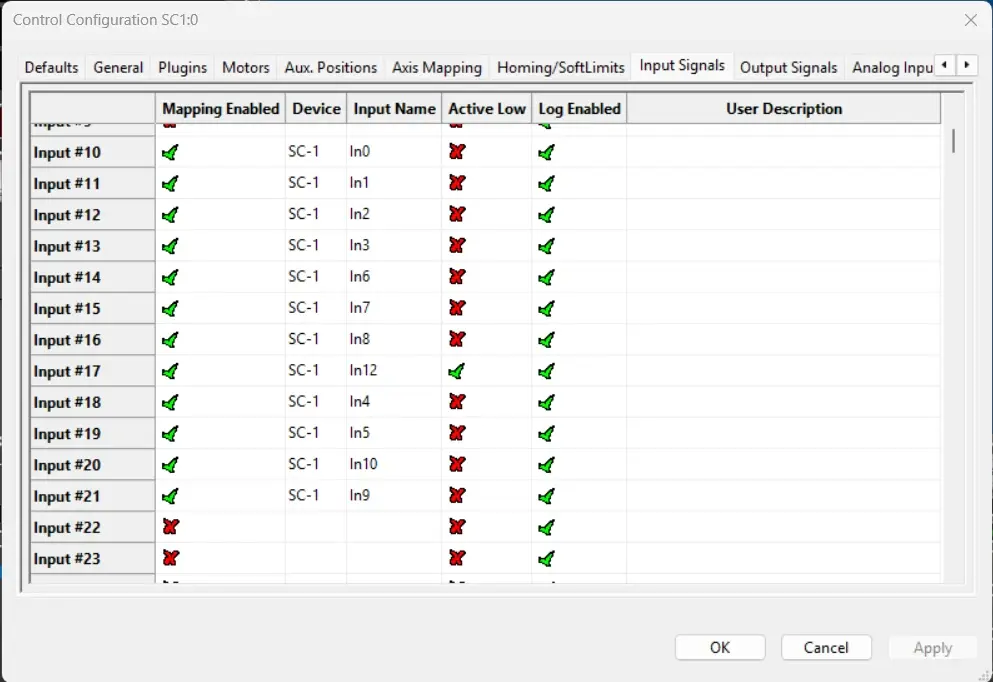Toggle Log Enabled checkmark for Input #20
Screen dimensions: 993x682
click(x=547, y=465)
